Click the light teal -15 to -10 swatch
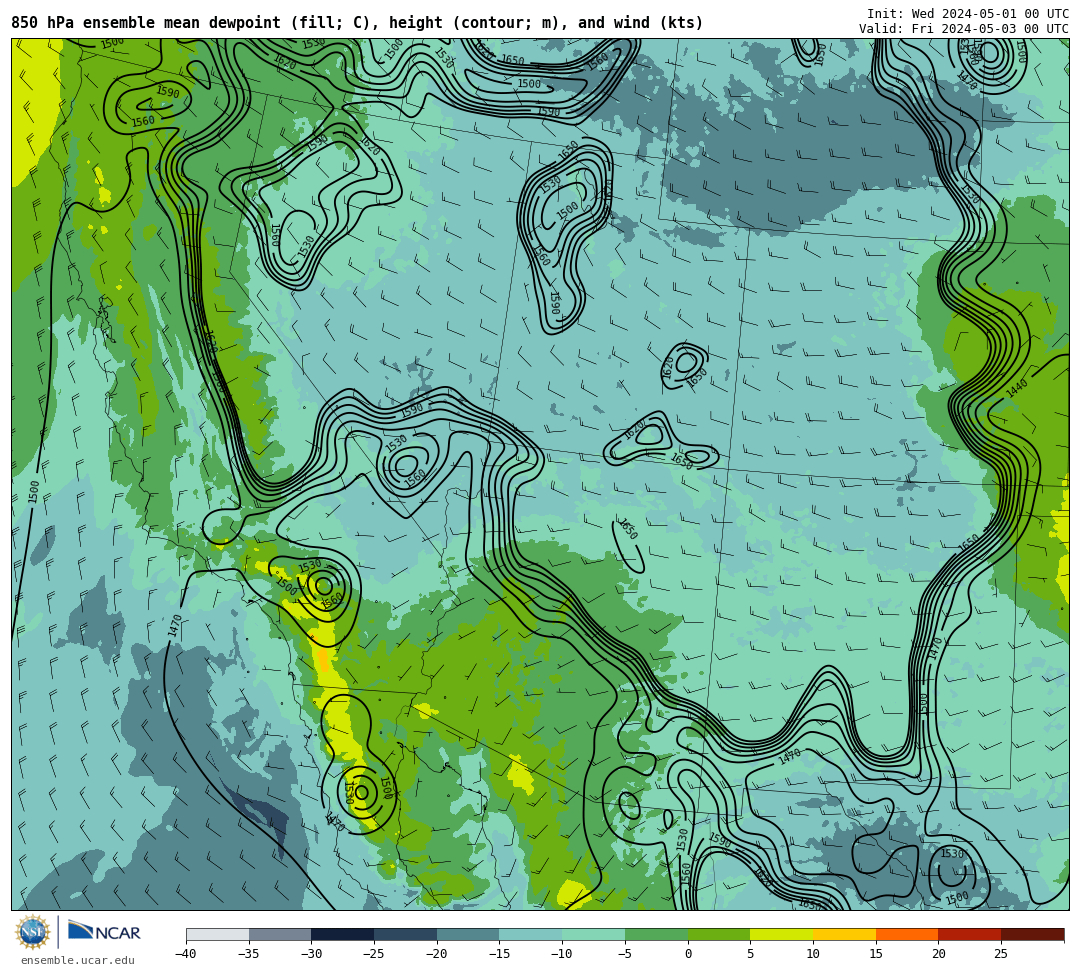This screenshot has width=1080, height=973. pos(531,934)
